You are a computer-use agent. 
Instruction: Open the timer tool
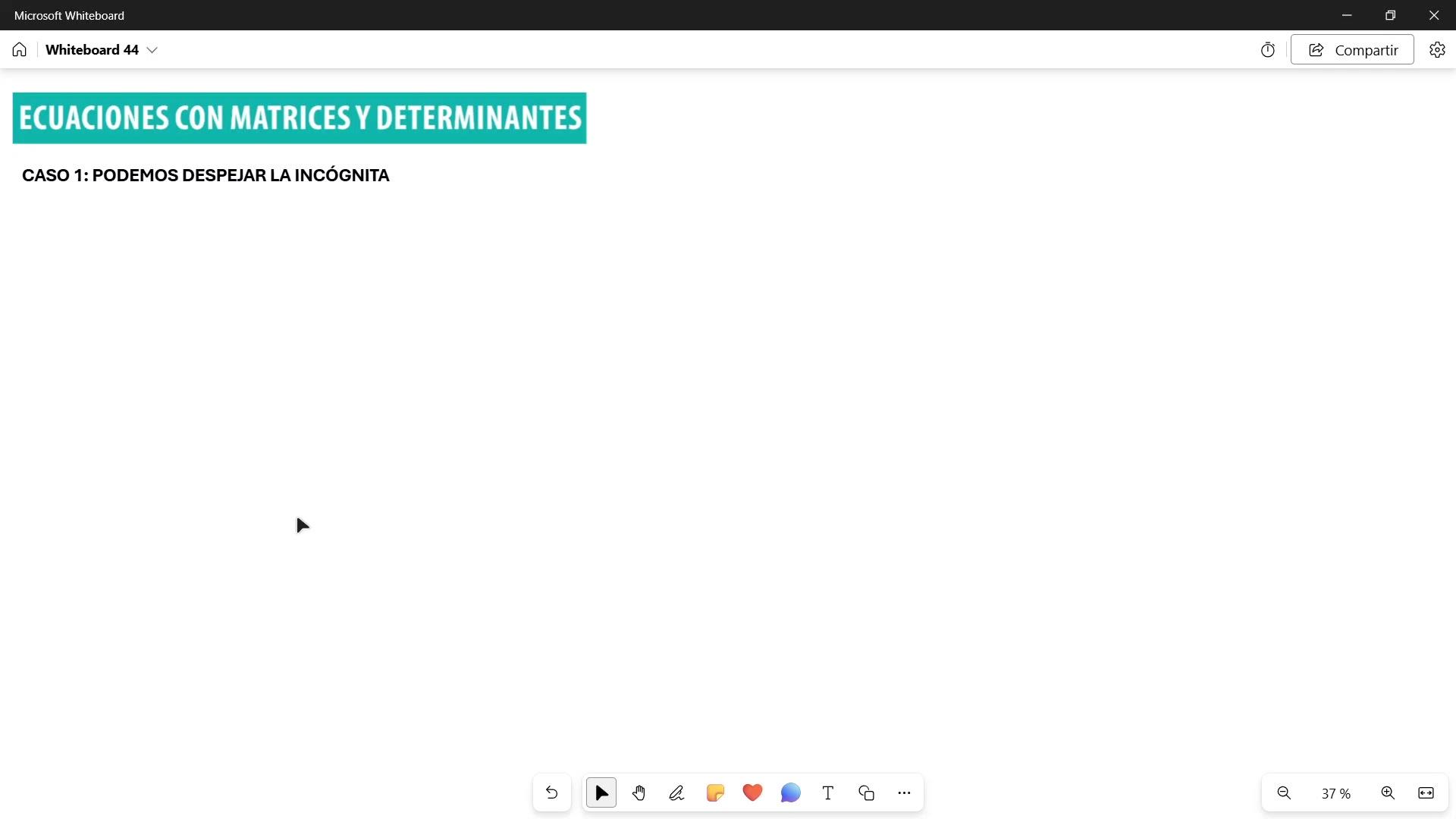coord(1268,50)
